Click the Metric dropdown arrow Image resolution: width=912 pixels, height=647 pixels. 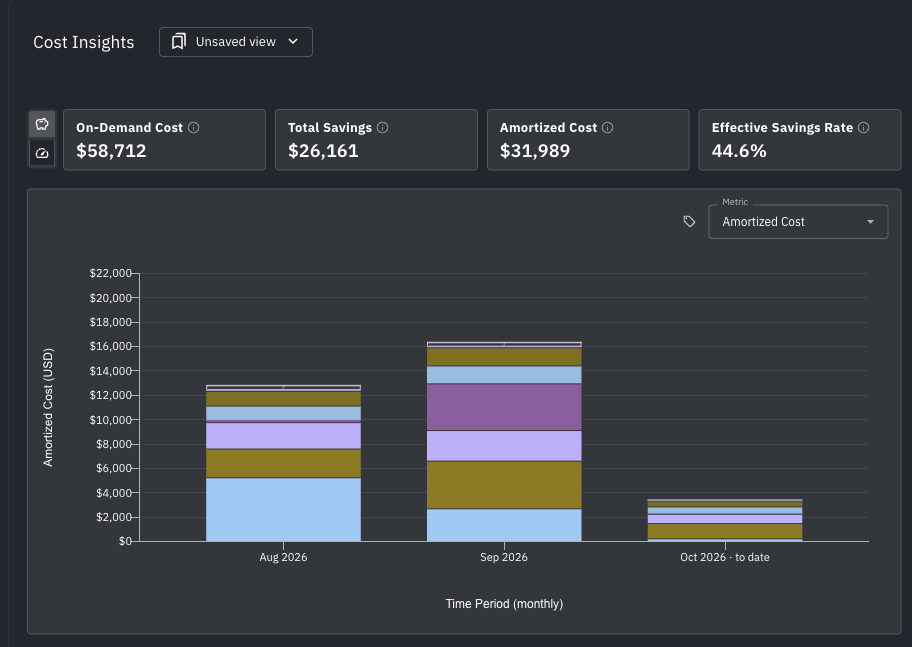point(870,222)
